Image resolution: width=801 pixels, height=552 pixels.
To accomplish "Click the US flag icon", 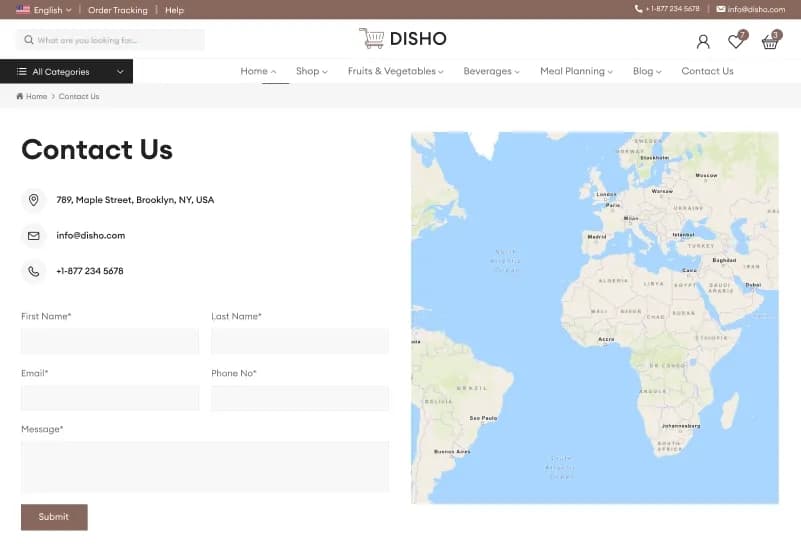I will (23, 9).
